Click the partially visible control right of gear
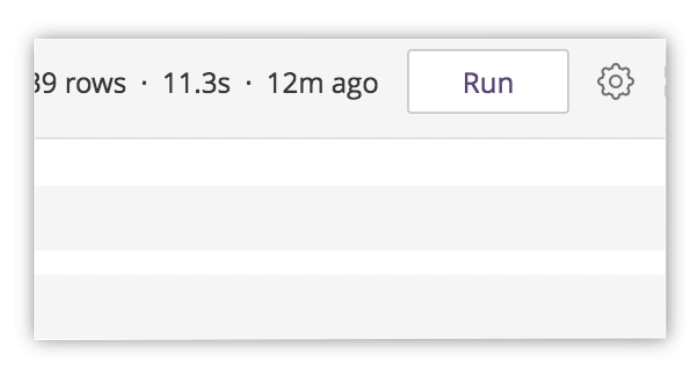Screen dimensions: 700x377 click(x=665, y=82)
